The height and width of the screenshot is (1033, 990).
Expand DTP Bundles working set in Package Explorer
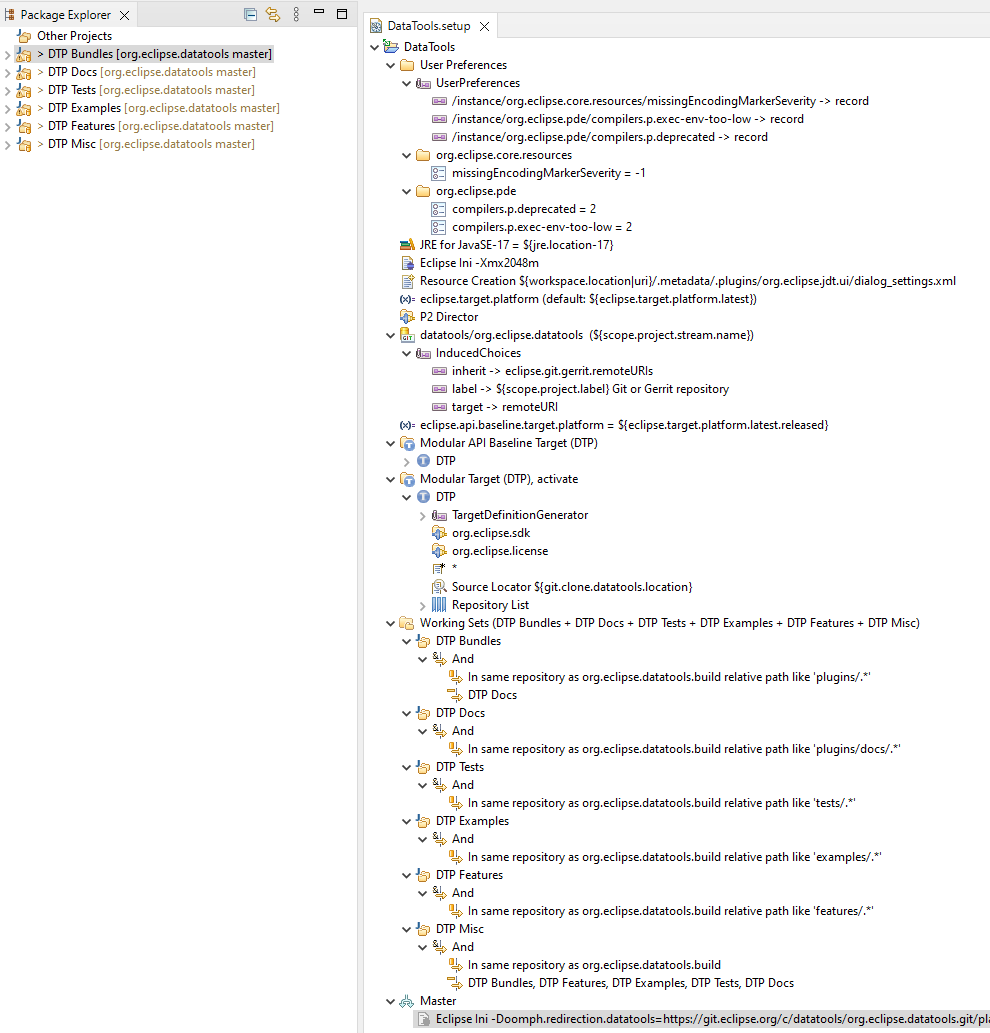click(x=7, y=55)
